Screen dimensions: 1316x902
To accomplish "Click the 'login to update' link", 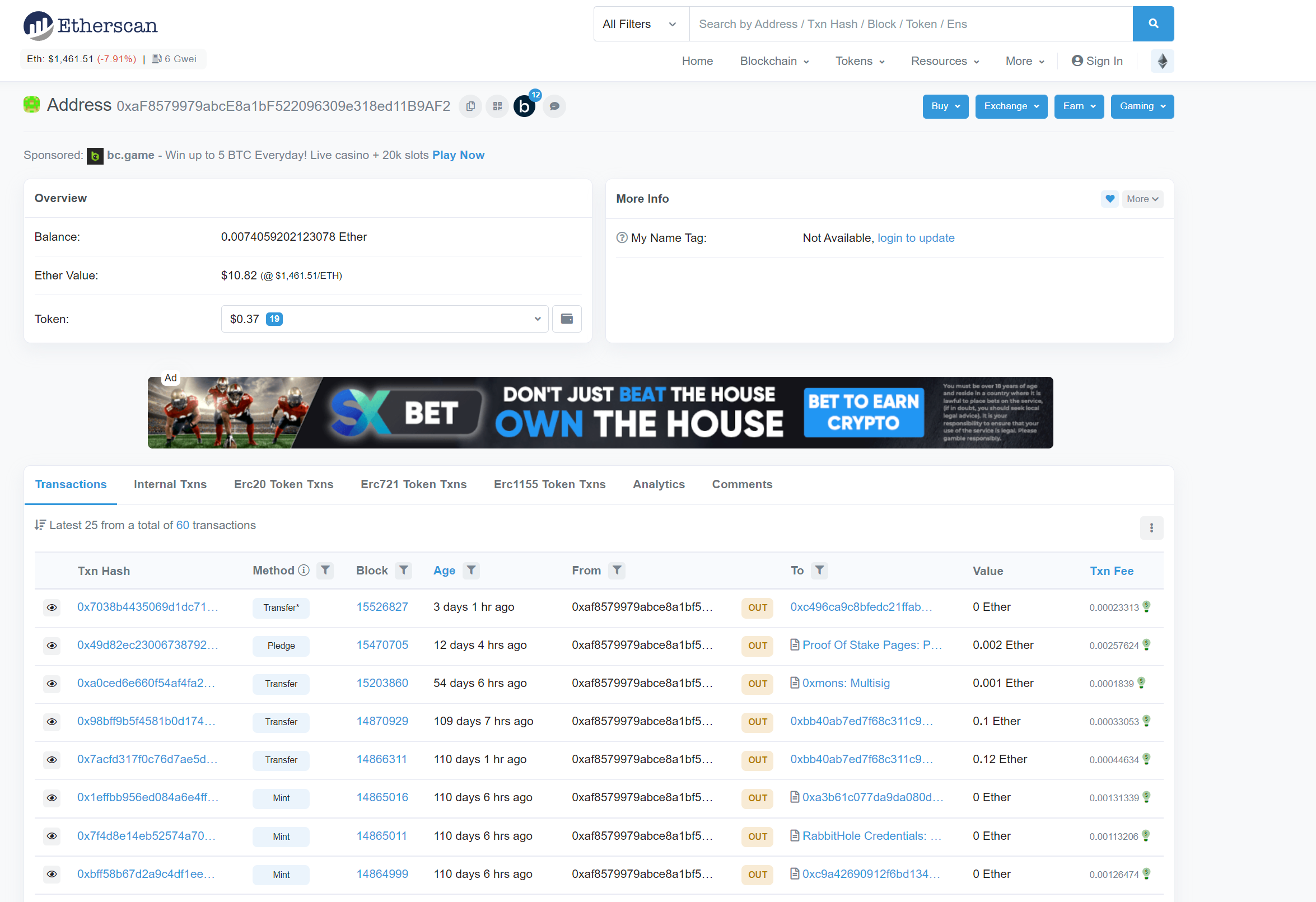I will (916, 238).
